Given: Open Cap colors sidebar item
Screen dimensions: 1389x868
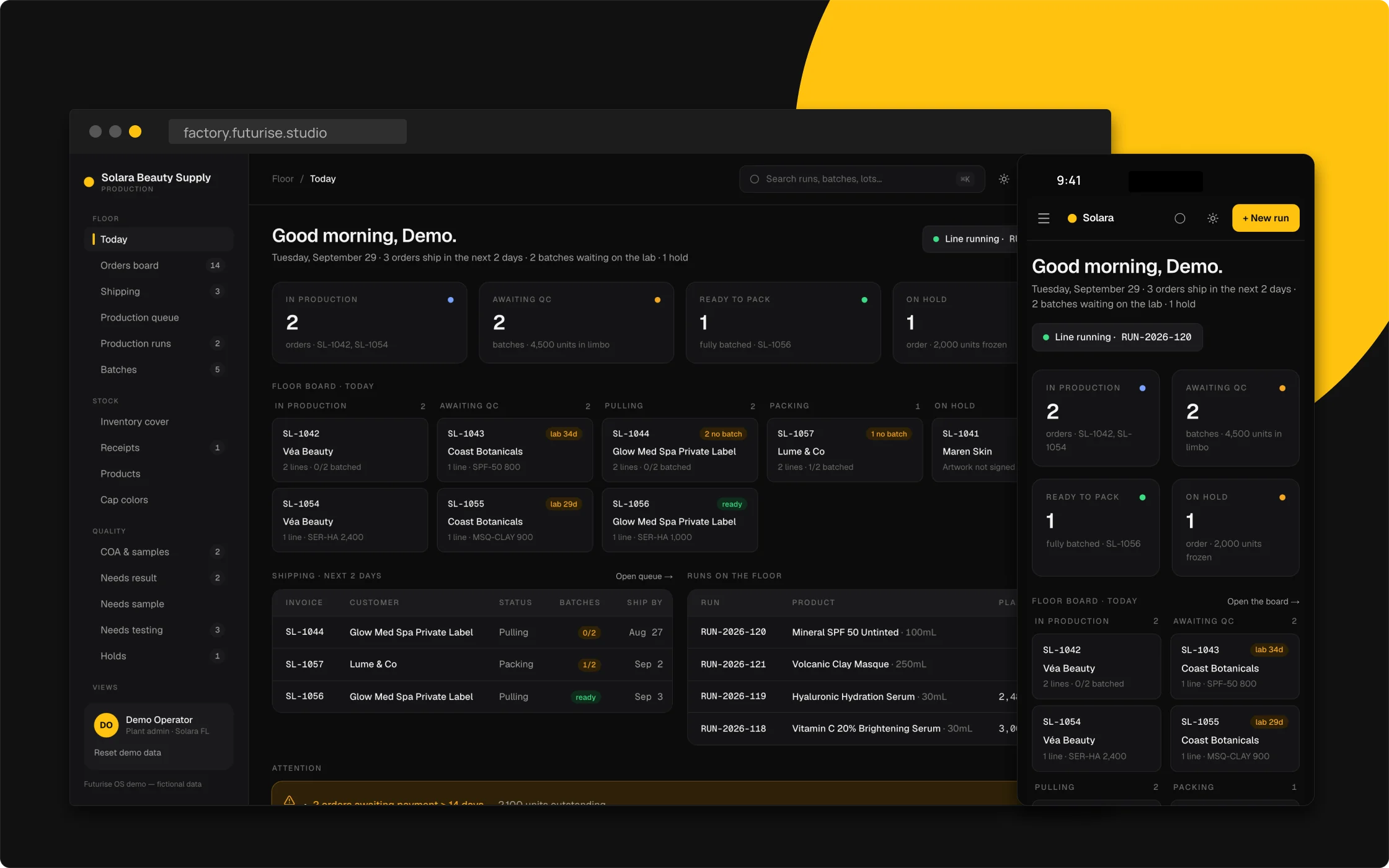Looking at the screenshot, I should pyautogui.click(x=159, y=500).
